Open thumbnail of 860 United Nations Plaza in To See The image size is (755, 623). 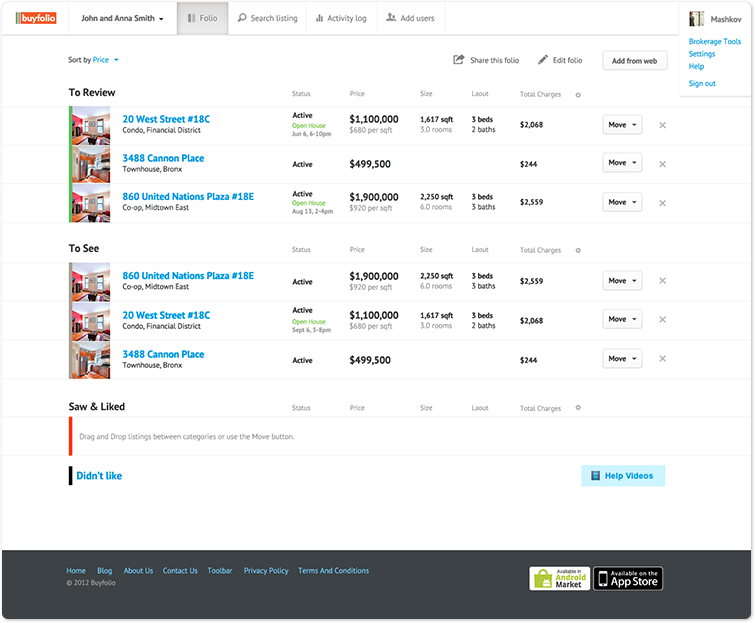90,282
